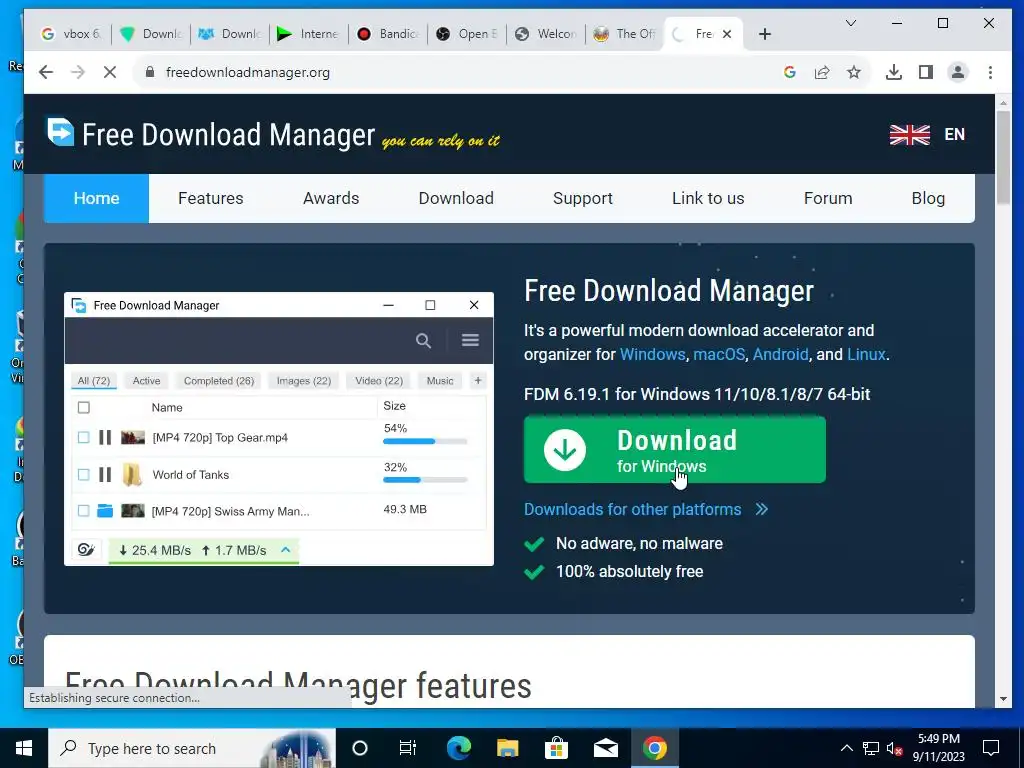Viewport: 1024px width, 768px height.
Task: Open the Link to us nav item
Action: pyautogui.click(x=708, y=199)
